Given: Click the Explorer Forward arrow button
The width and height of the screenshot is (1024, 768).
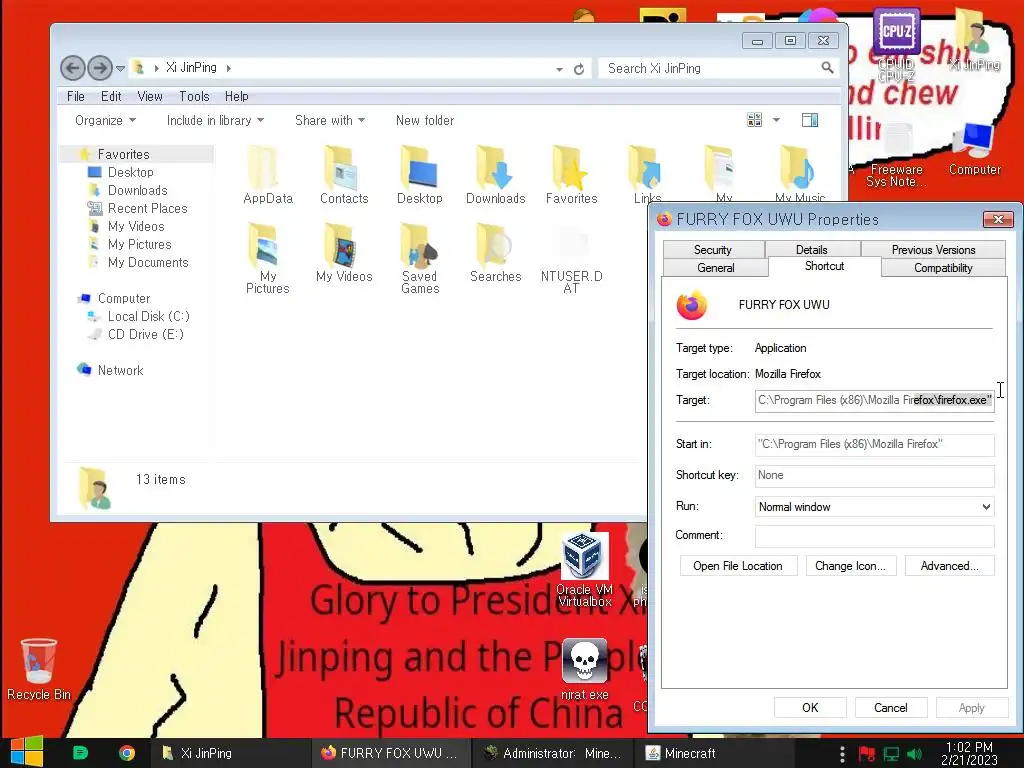Looking at the screenshot, I should click(x=99, y=68).
